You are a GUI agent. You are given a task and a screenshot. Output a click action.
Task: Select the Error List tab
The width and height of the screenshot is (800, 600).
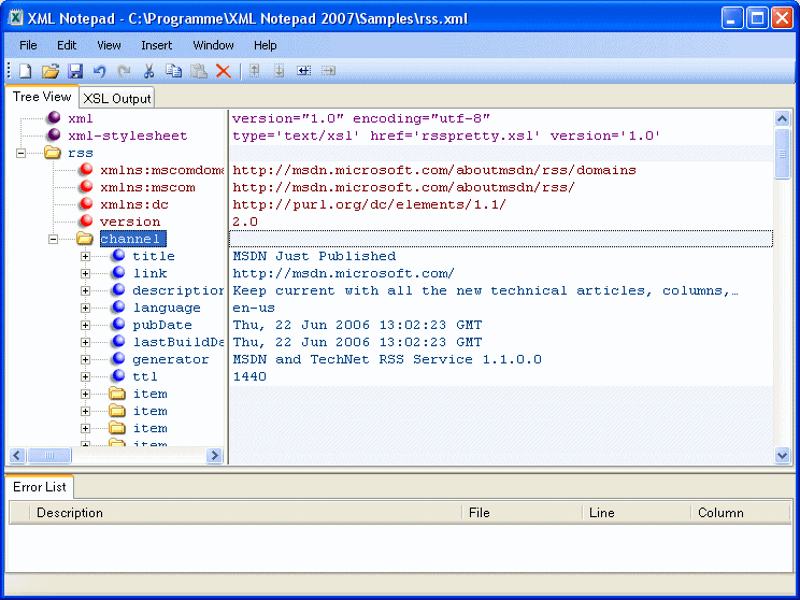tap(39, 487)
